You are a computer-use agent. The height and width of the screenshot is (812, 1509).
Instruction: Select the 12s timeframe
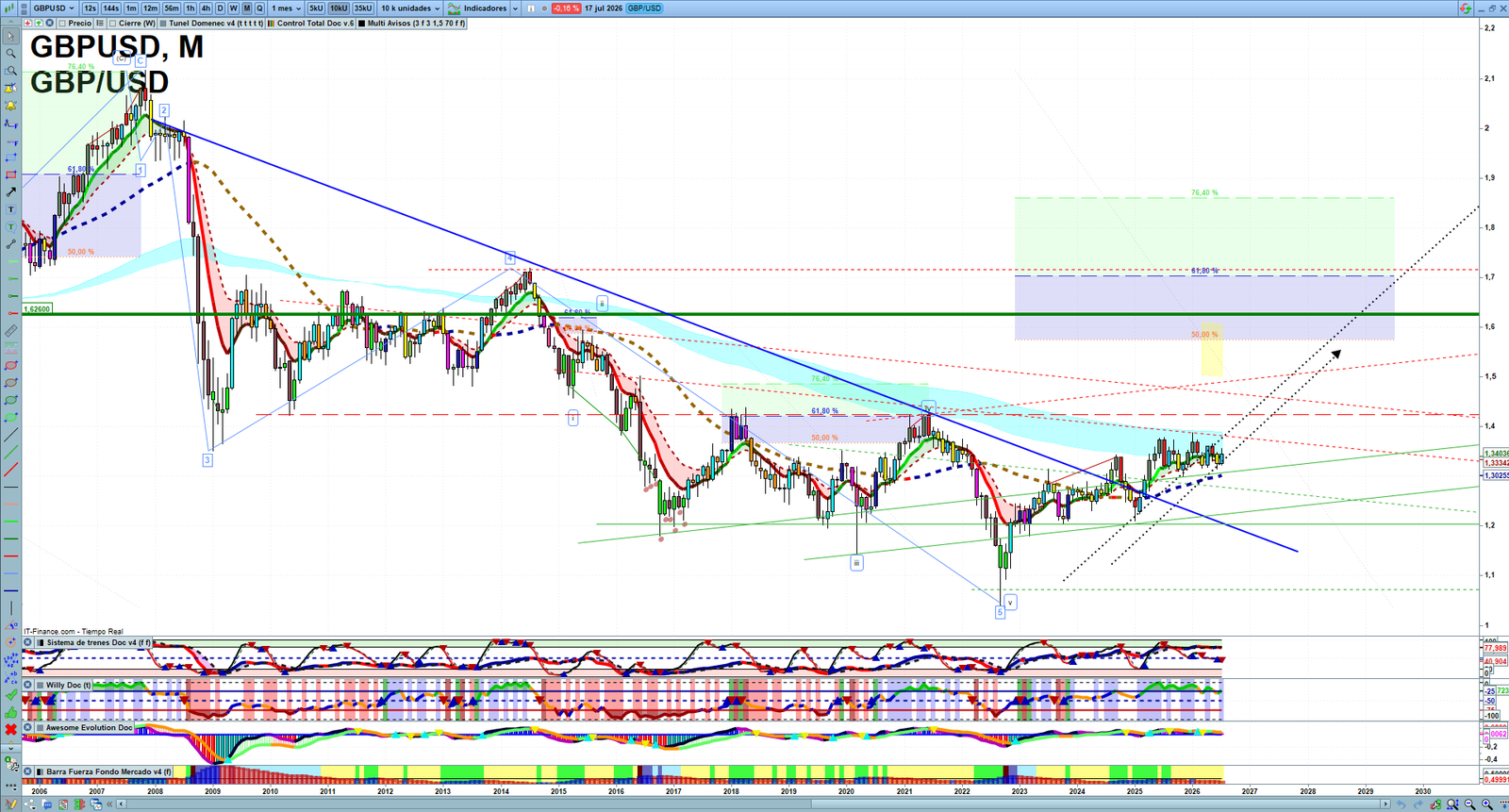90,8
